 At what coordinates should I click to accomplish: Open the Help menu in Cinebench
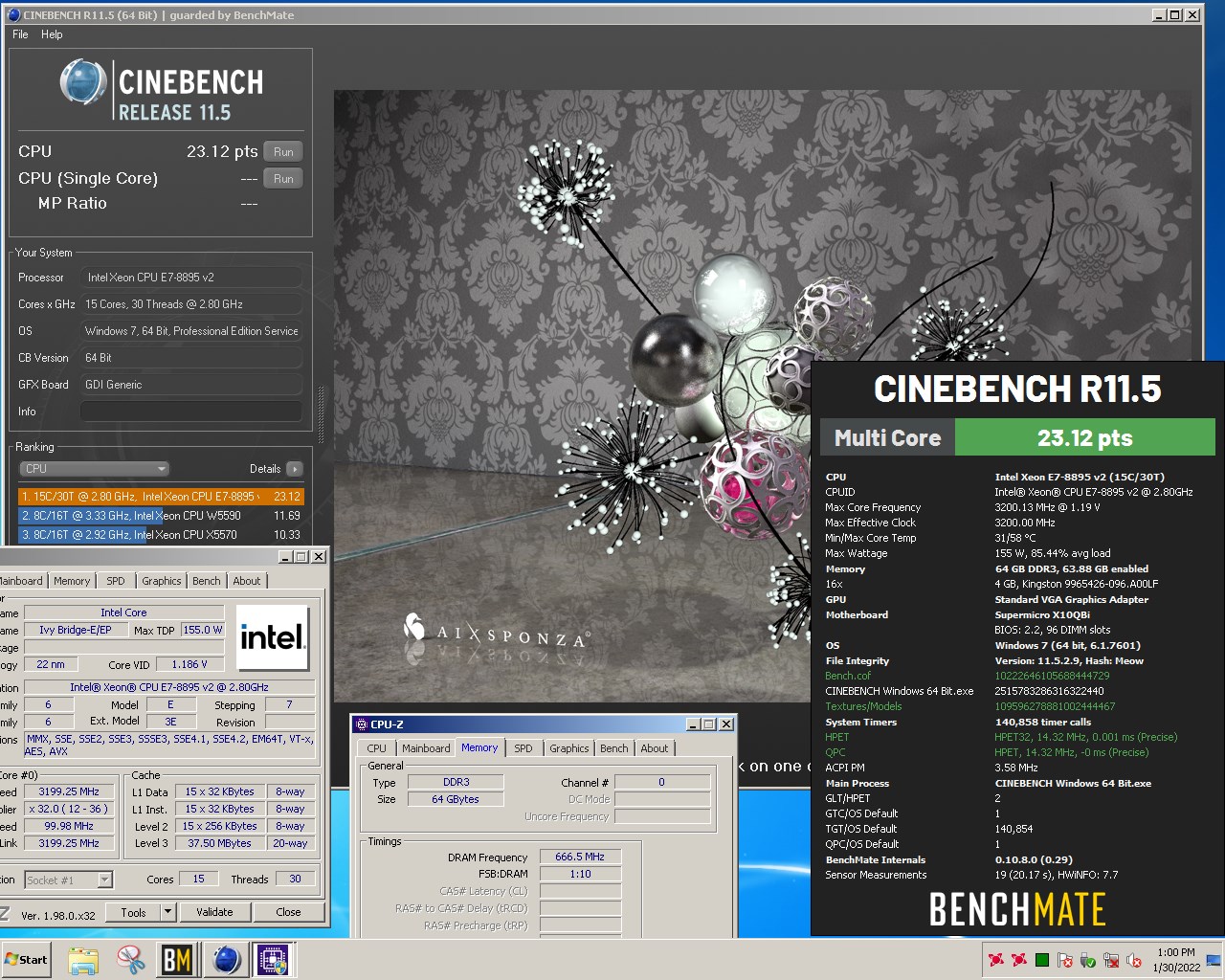point(52,34)
